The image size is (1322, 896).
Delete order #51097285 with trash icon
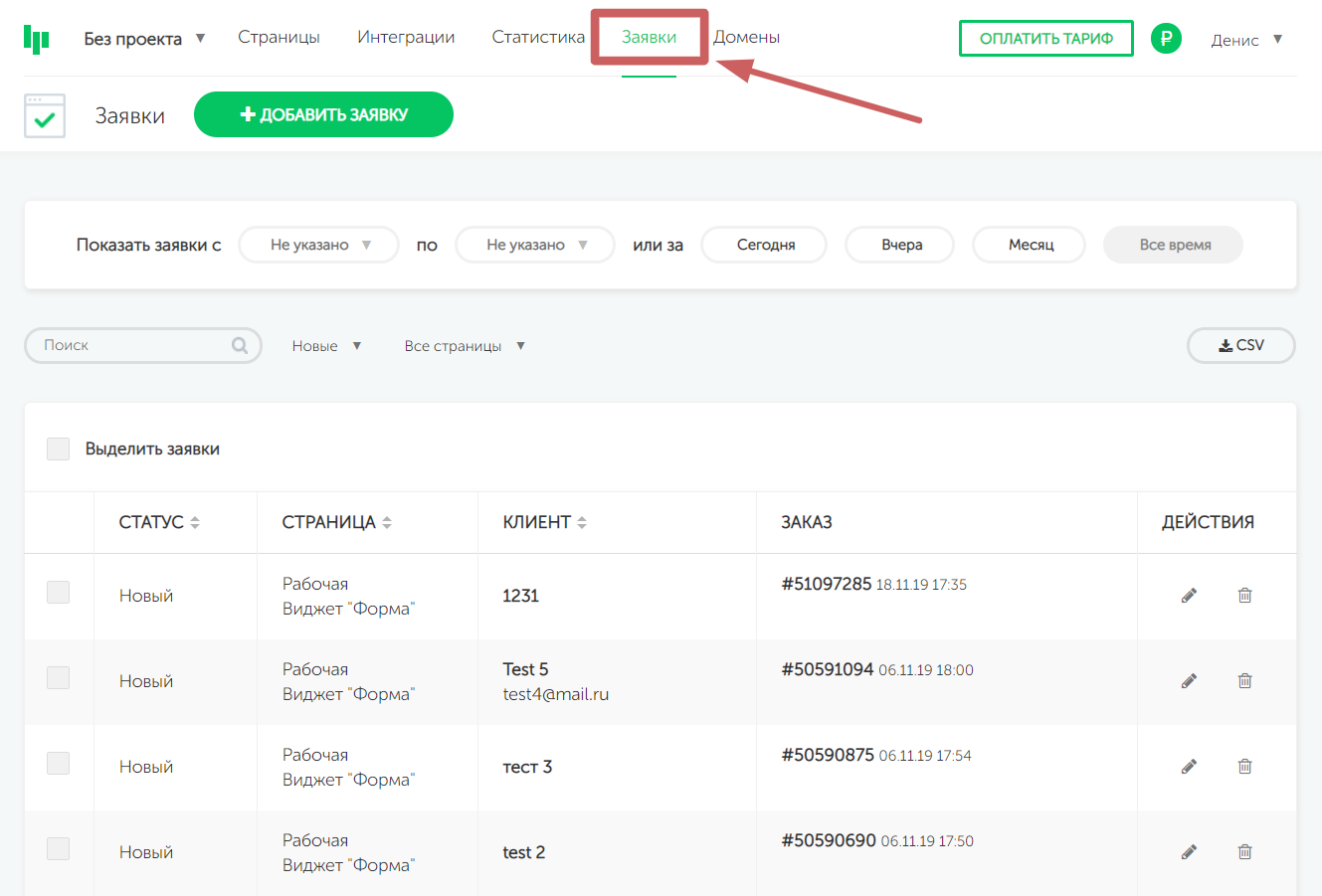click(x=1244, y=596)
